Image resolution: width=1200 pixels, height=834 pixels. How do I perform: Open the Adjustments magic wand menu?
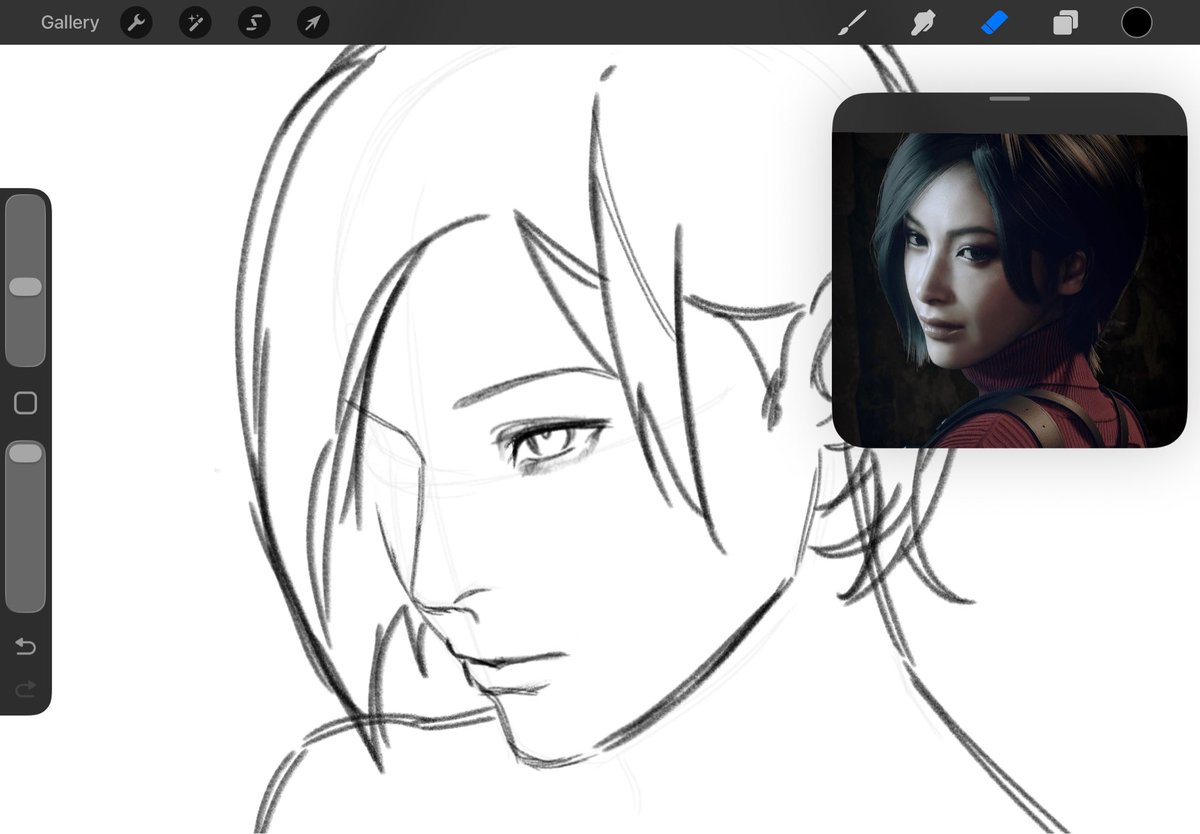[x=195, y=22]
